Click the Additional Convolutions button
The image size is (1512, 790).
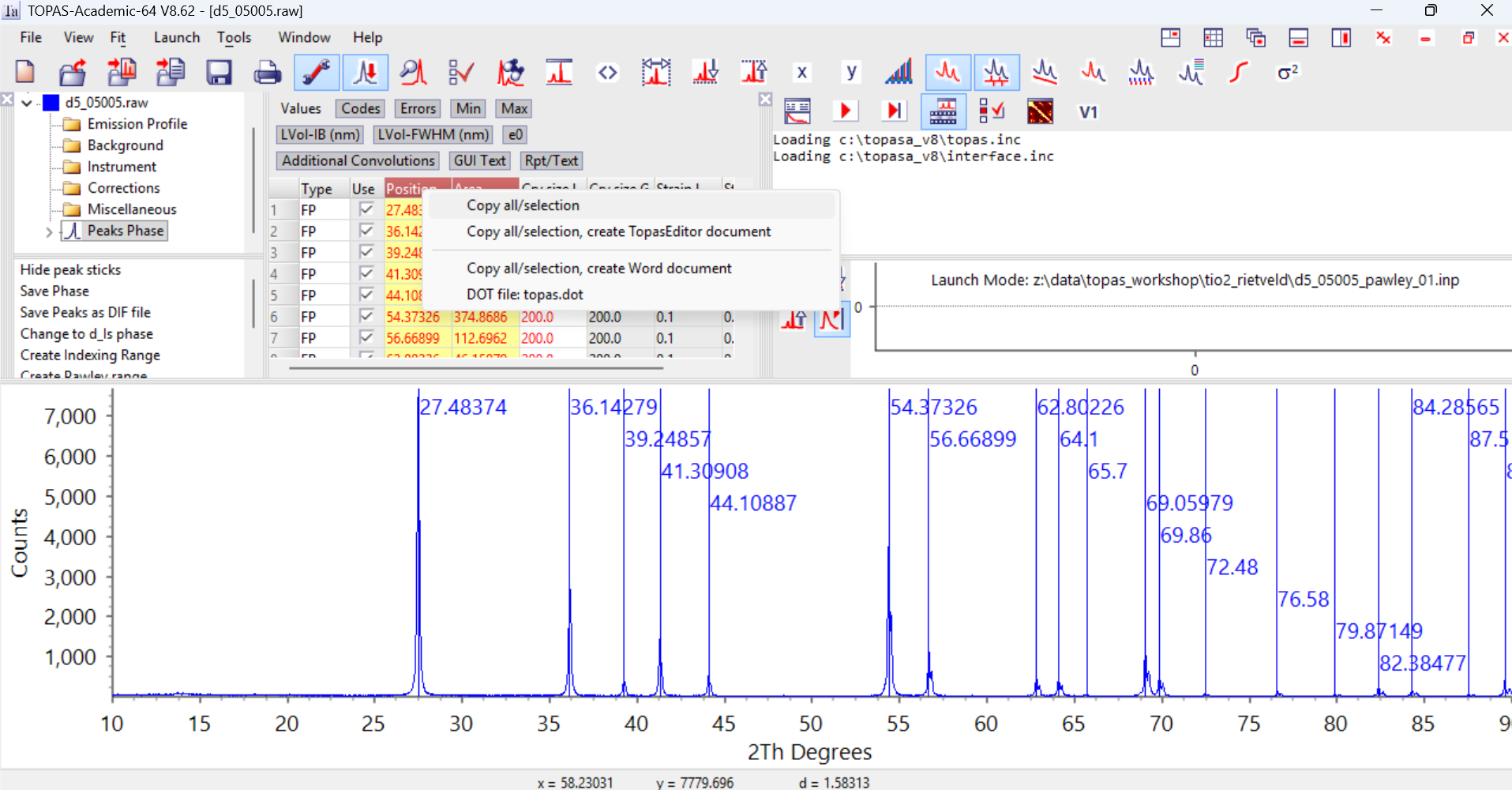[x=358, y=160]
